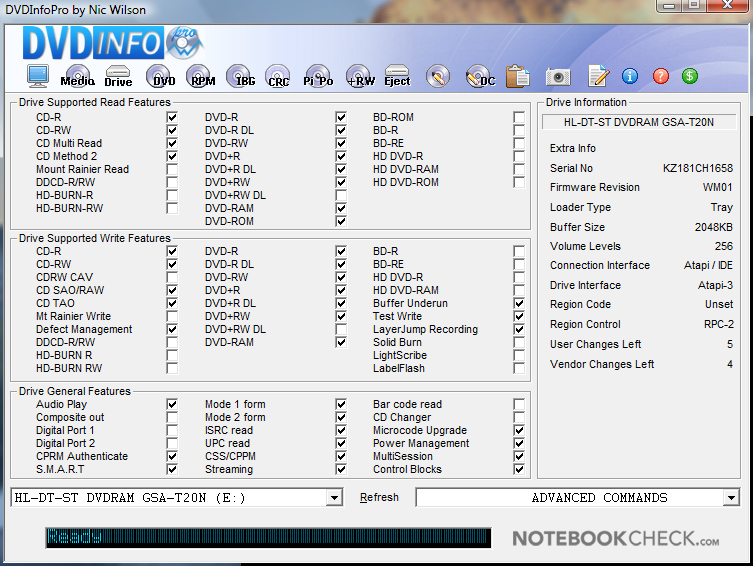Select Atapi / IDE connection value
Viewport: 753px width, 566px height.
[708, 265]
